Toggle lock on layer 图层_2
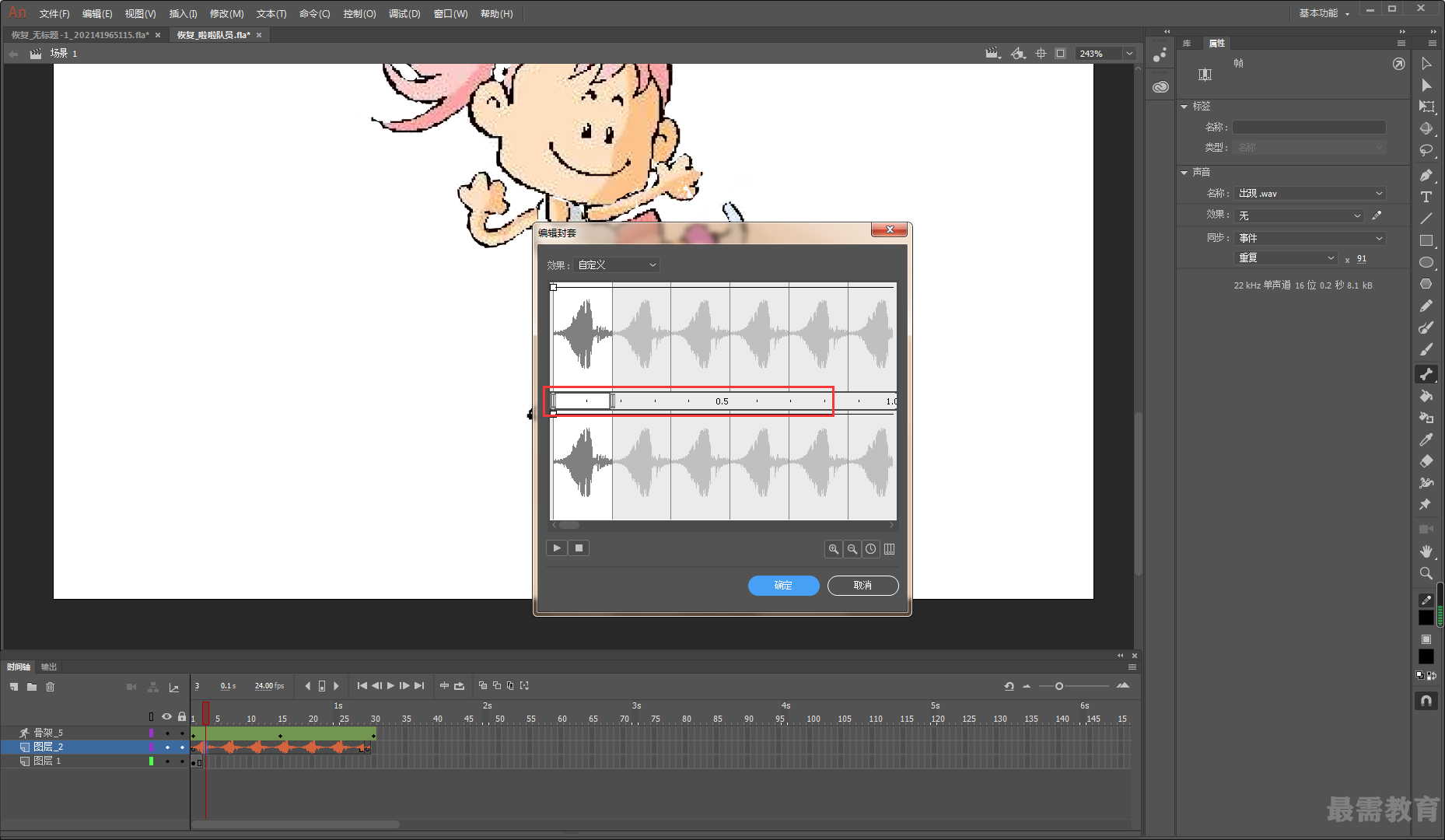The height and width of the screenshot is (840, 1445). pos(182,747)
